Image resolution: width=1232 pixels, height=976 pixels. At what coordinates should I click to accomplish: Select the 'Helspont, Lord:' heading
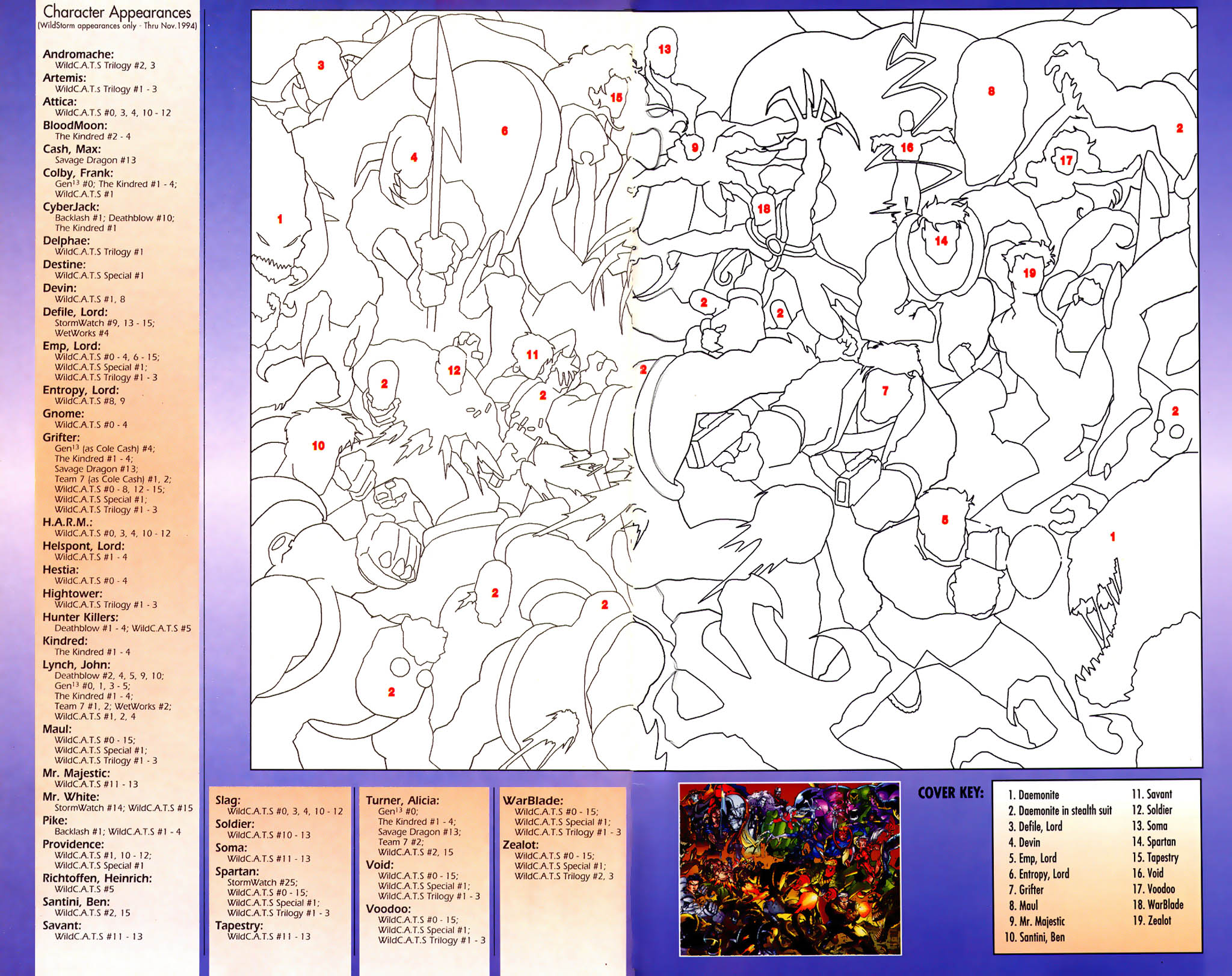(x=84, y=546)
